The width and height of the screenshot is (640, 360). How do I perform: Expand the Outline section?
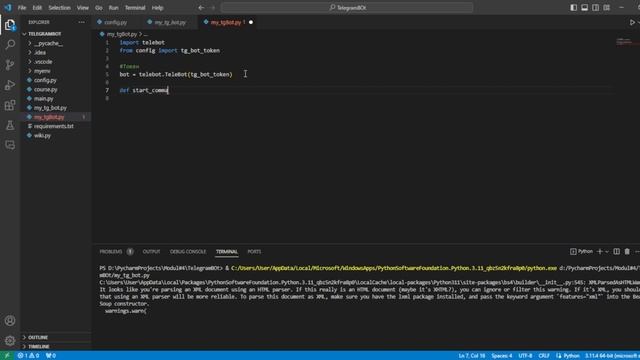pos(56,337)
